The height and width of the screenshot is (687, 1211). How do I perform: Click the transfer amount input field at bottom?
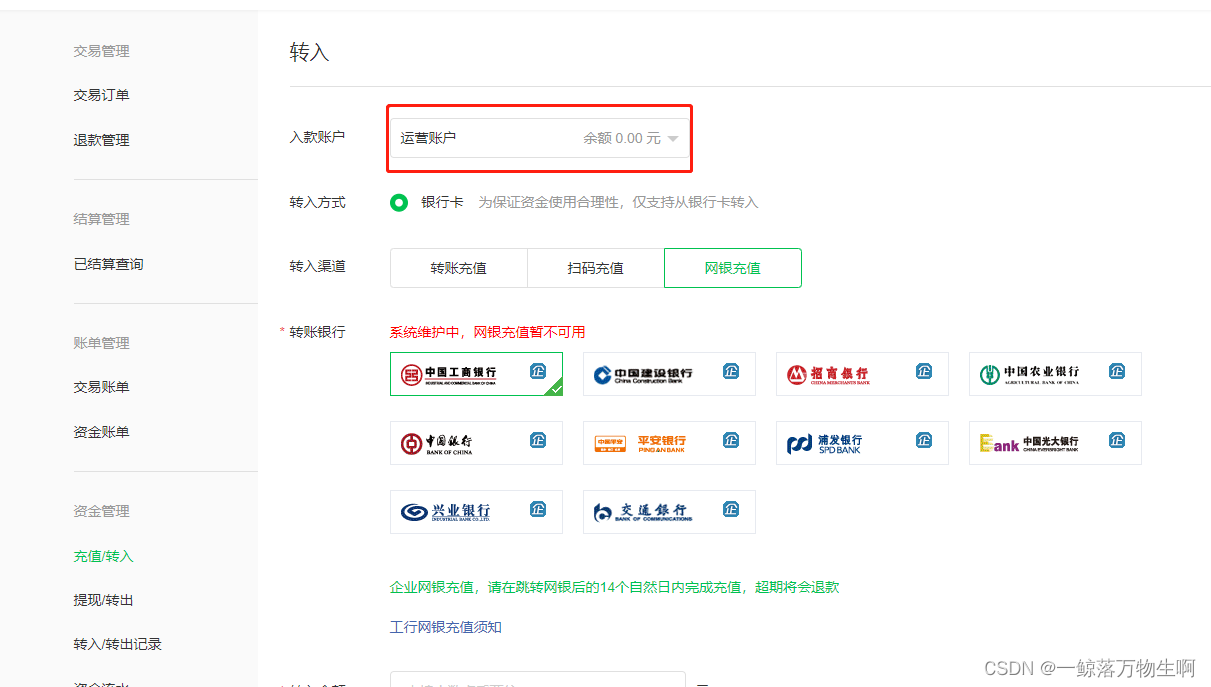click(x=537, y=680)
